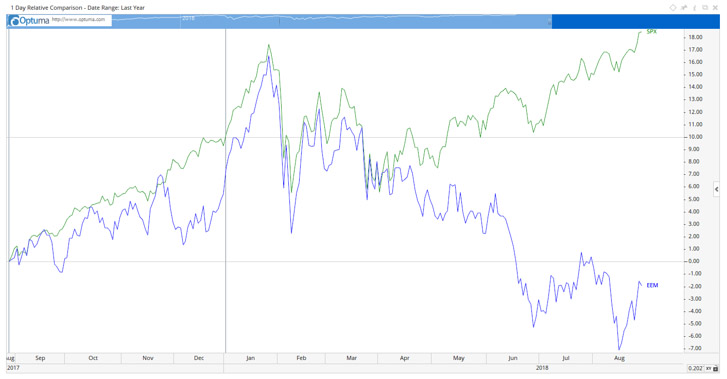Expand the side panel with the arrow tab

tap(716, 189)
